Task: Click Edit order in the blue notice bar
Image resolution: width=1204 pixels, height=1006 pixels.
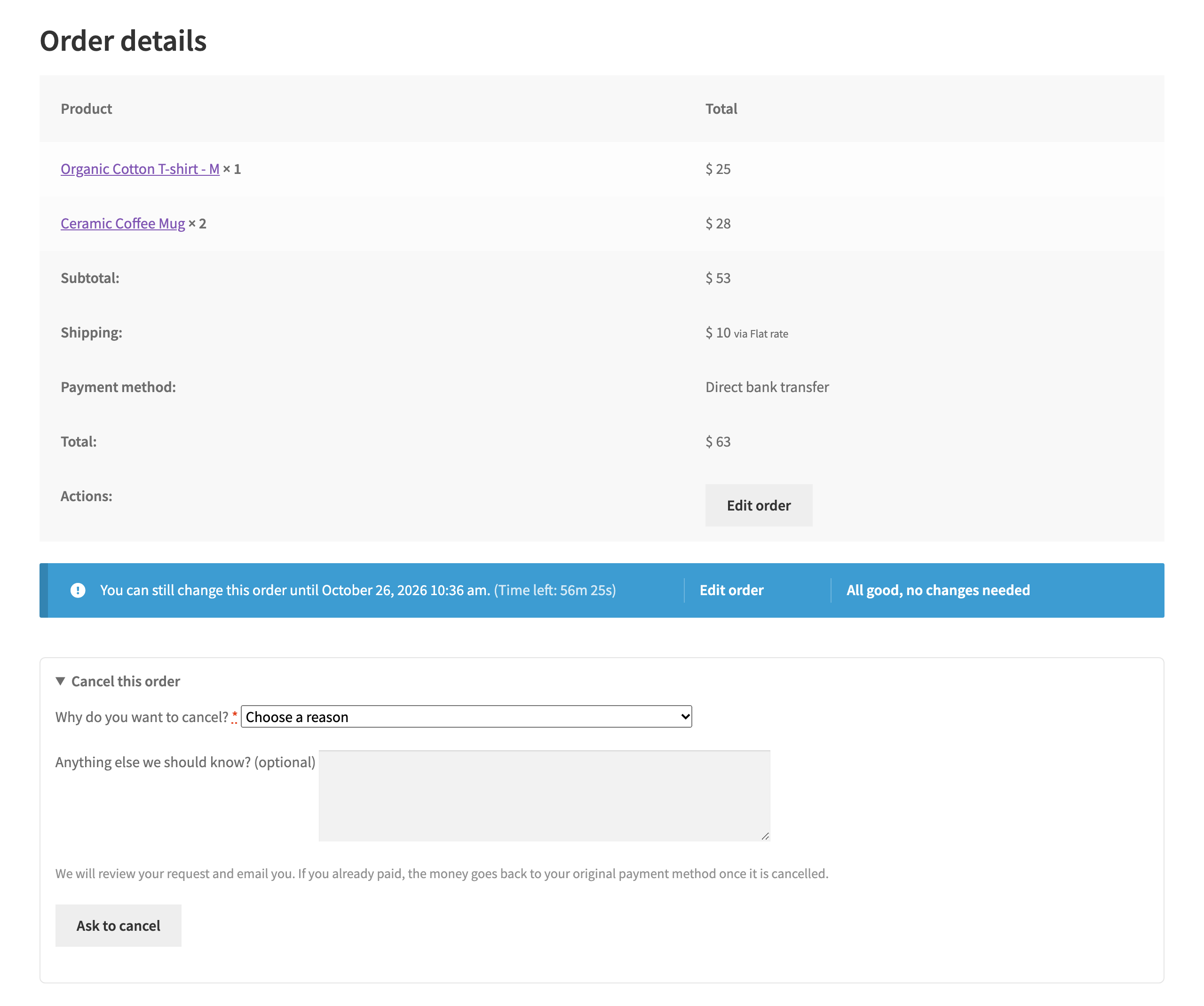Action: click(x=731, y=590)
